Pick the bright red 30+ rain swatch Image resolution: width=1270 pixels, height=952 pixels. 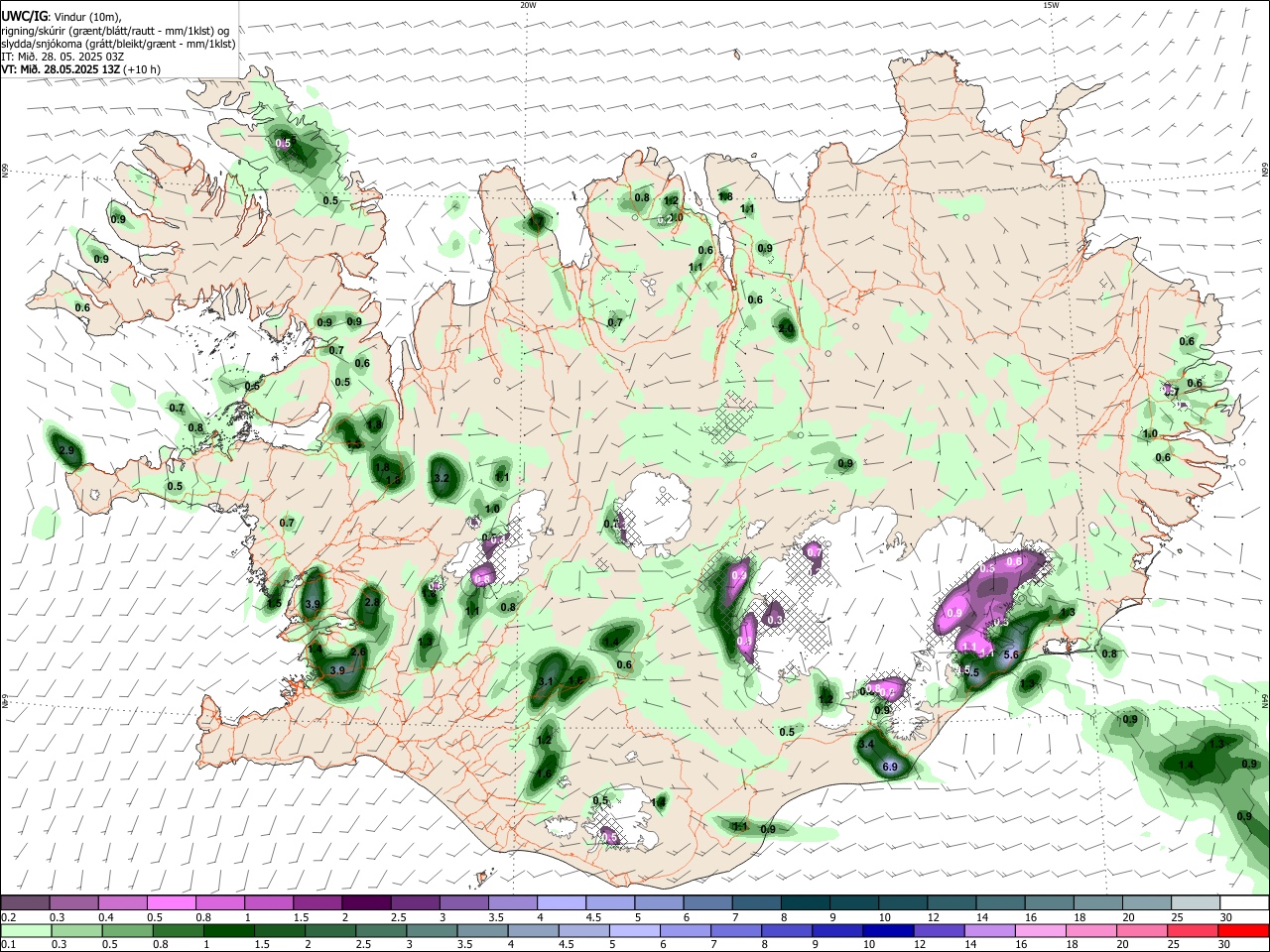point(1244,930)
